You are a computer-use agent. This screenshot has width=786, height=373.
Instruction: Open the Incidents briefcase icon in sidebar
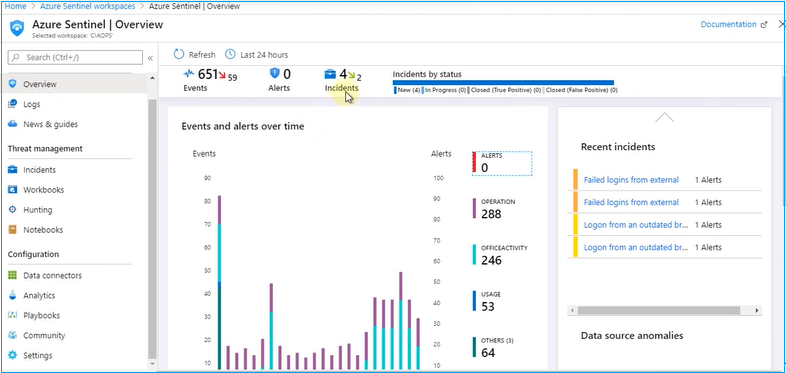pos(13,170)
